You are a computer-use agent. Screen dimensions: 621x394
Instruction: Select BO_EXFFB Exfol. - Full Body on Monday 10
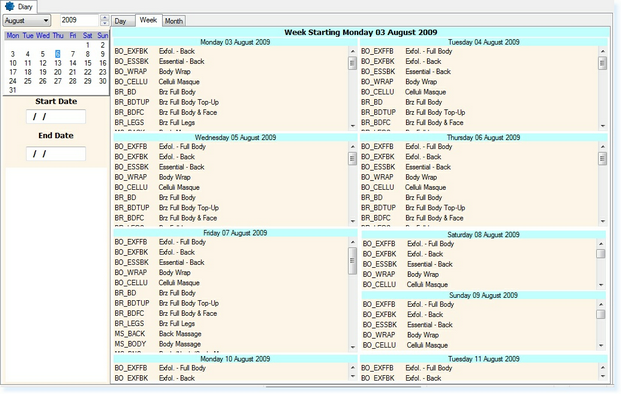click(231, 368)
